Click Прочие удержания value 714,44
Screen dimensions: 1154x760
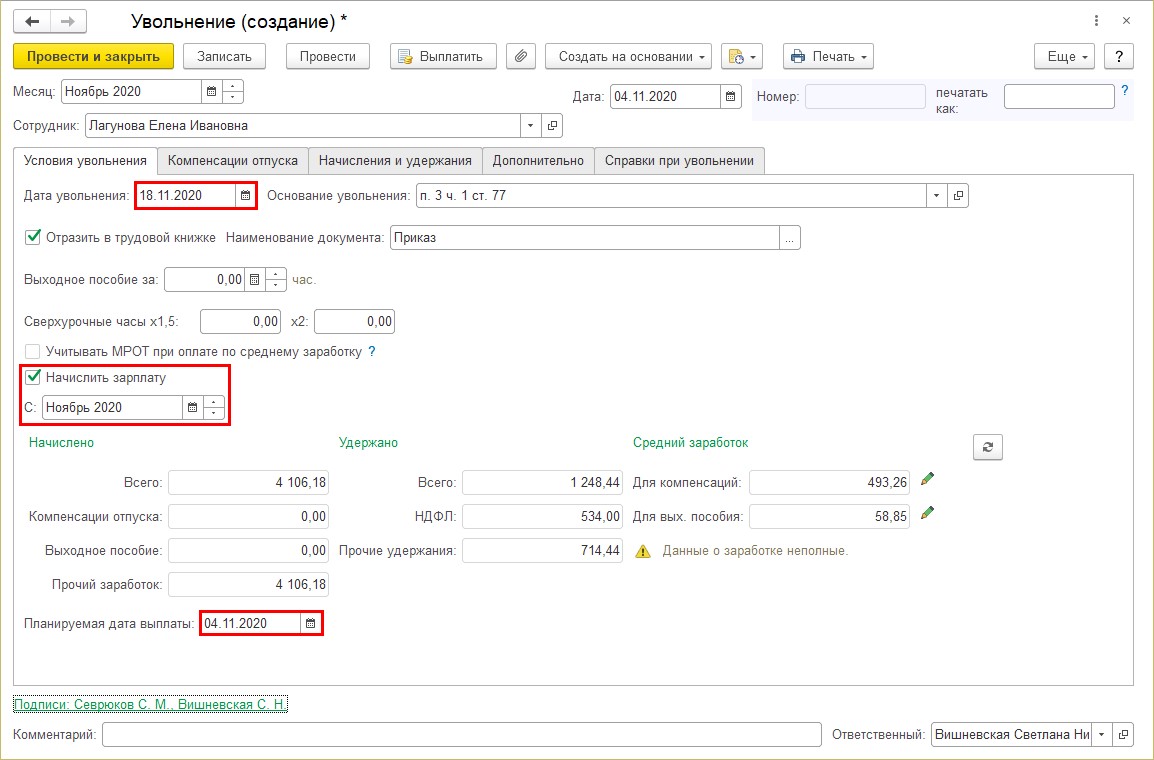(x=542, y=550)
